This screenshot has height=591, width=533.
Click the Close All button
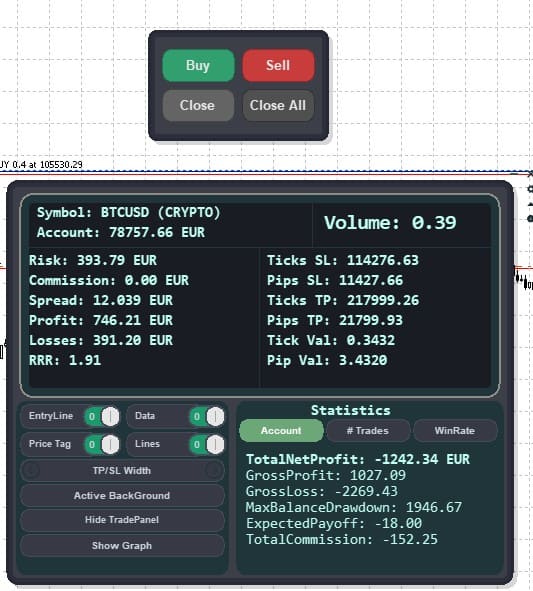278,106
